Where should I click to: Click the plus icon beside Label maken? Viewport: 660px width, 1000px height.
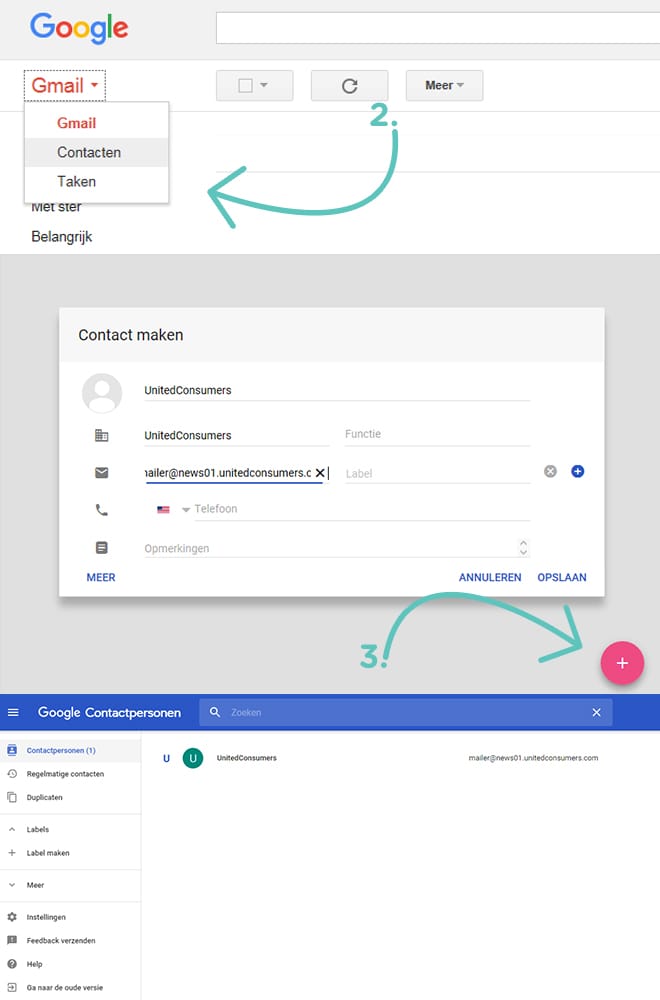pyautogui.click(x=12, y=853)
